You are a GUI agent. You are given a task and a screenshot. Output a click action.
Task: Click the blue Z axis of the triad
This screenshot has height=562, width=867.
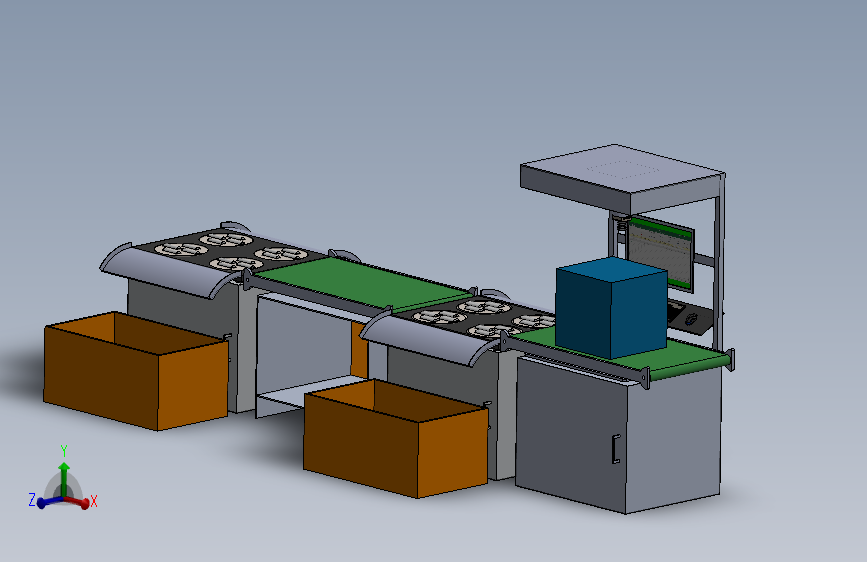(50, 502)
